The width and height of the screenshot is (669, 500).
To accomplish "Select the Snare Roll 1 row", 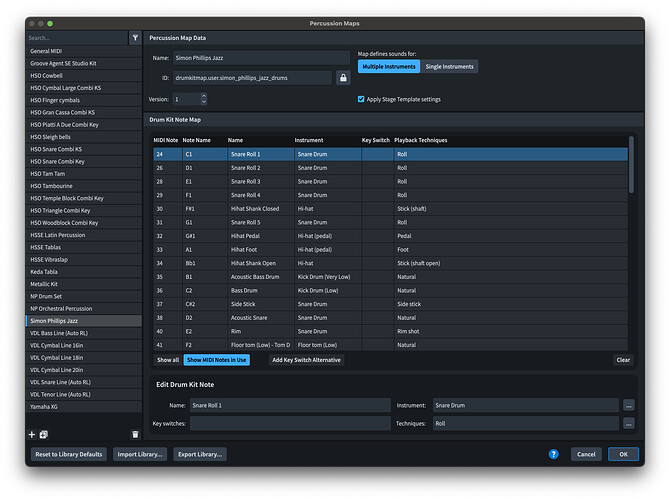I will (x=390, y=154).
